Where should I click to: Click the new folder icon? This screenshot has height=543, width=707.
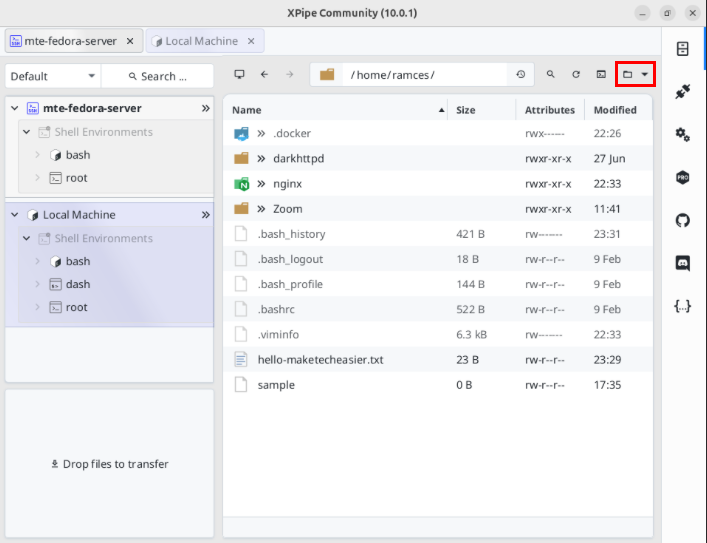[x=628, y=74]
